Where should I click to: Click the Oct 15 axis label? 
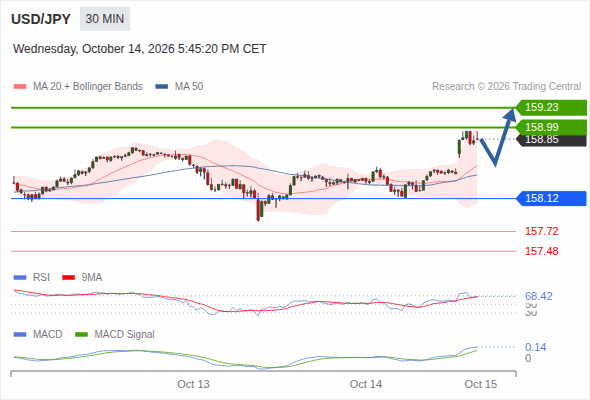(x=481, y=384)
